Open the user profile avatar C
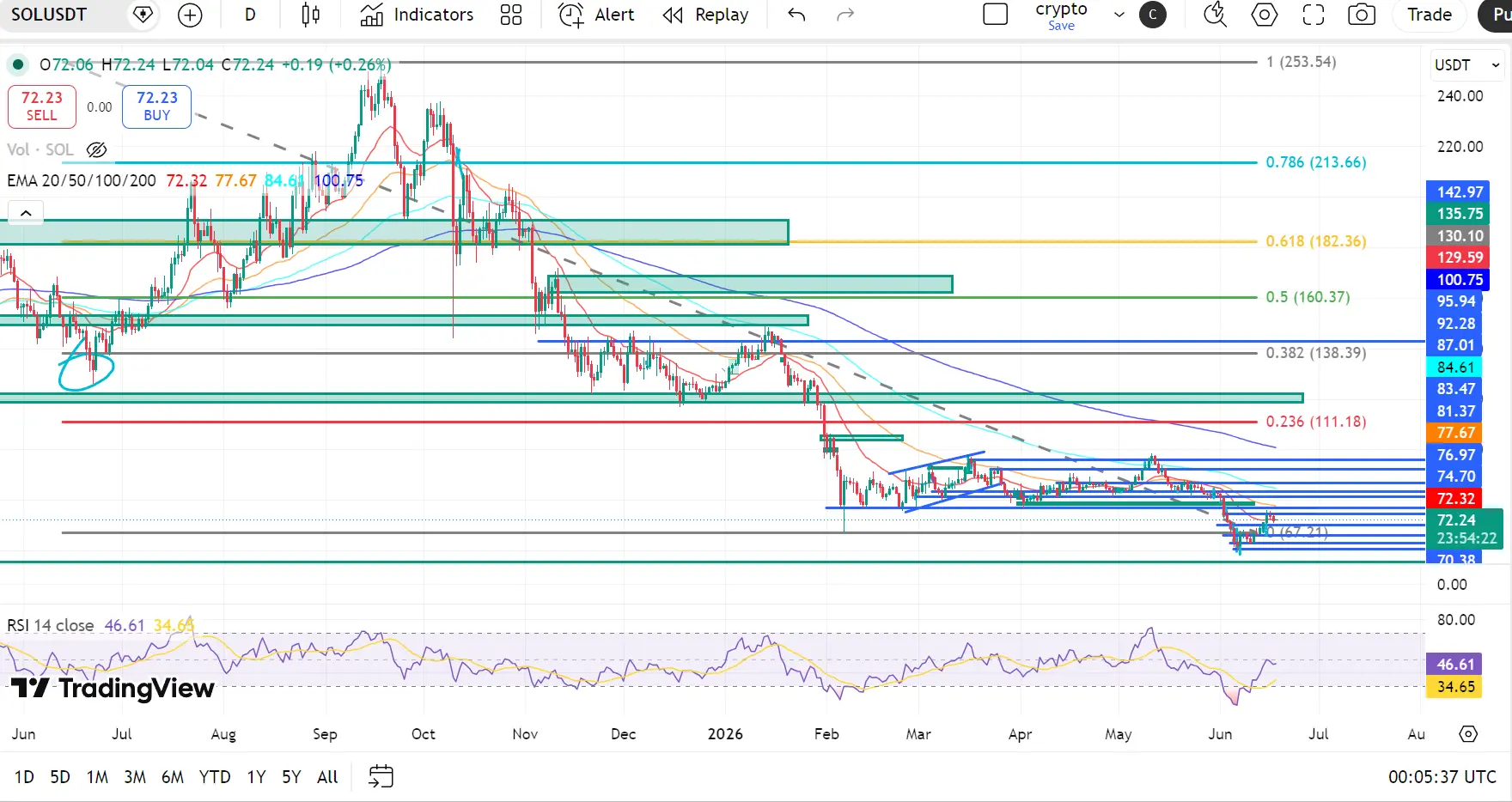The width and height of the screenshot is (1512, 802). [x=1153, y=15]
